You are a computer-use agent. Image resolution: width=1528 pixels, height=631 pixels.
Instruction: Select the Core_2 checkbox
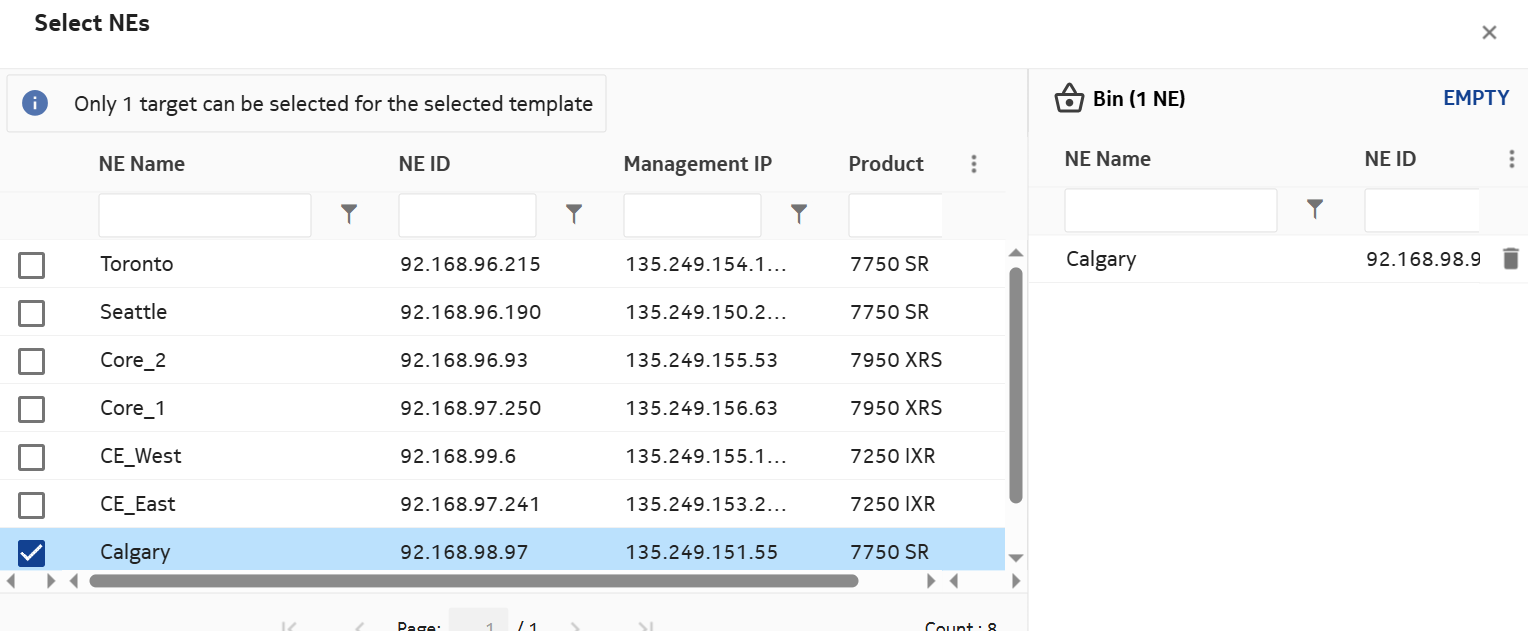click(32, 361)
